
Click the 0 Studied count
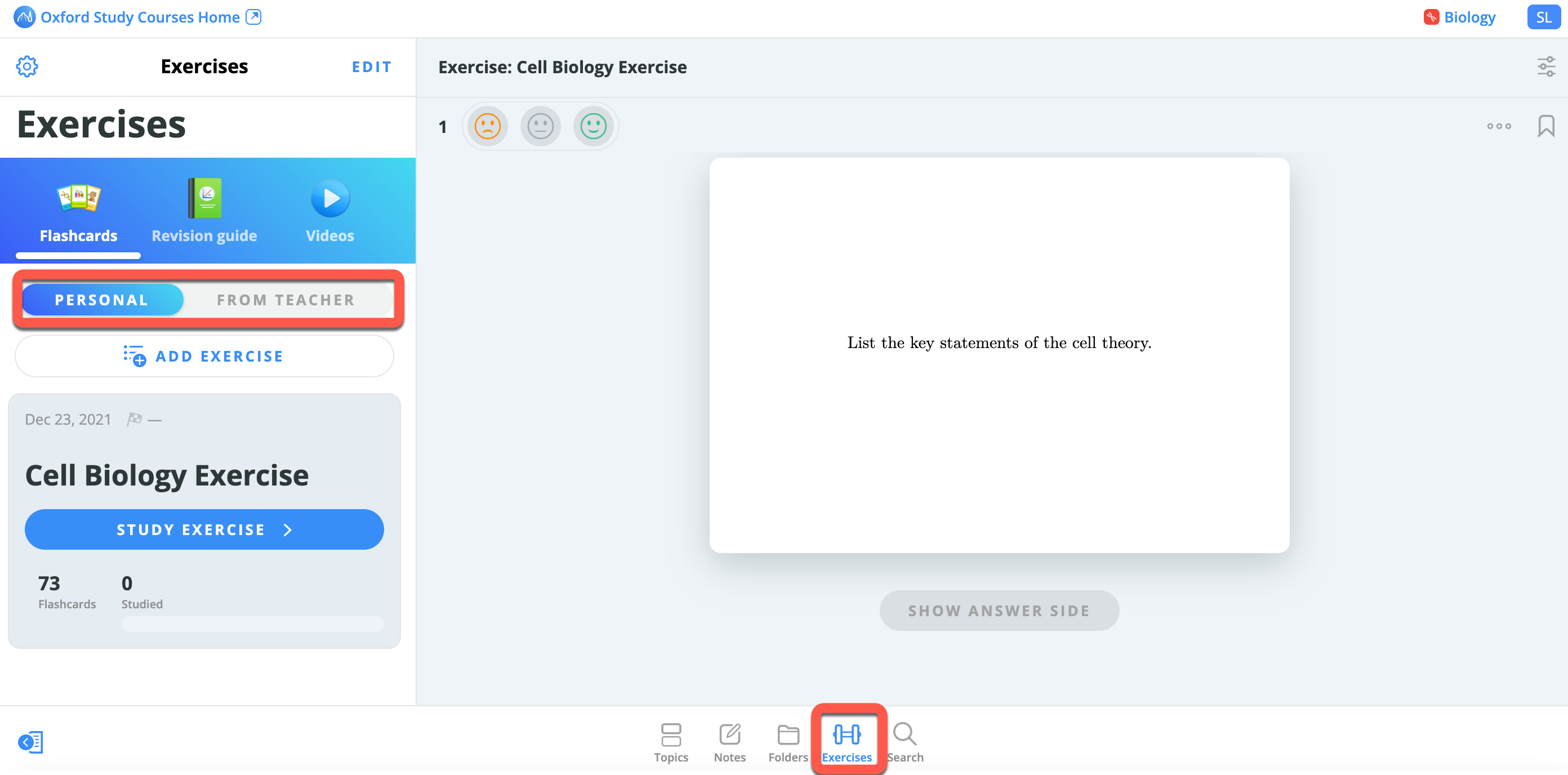(142, 592)
